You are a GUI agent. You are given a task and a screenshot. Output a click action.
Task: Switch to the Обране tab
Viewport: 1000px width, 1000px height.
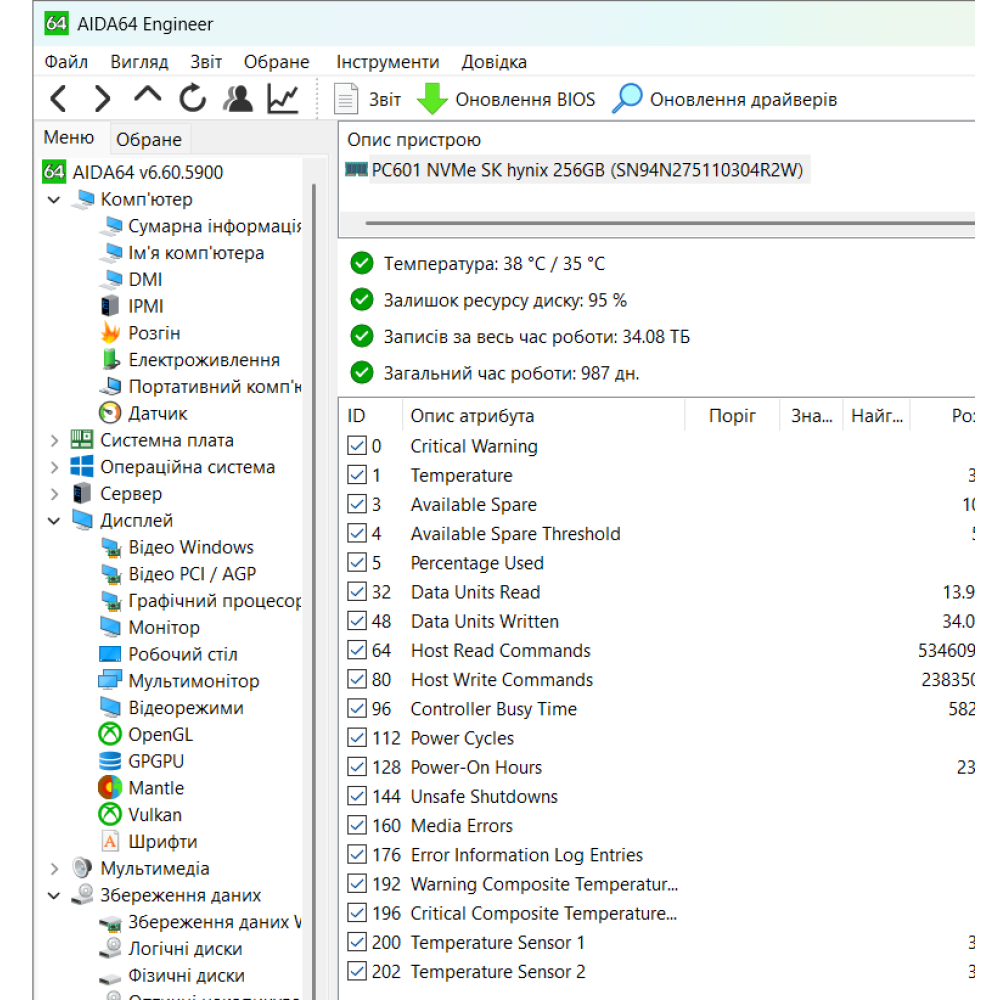point(148,140)
